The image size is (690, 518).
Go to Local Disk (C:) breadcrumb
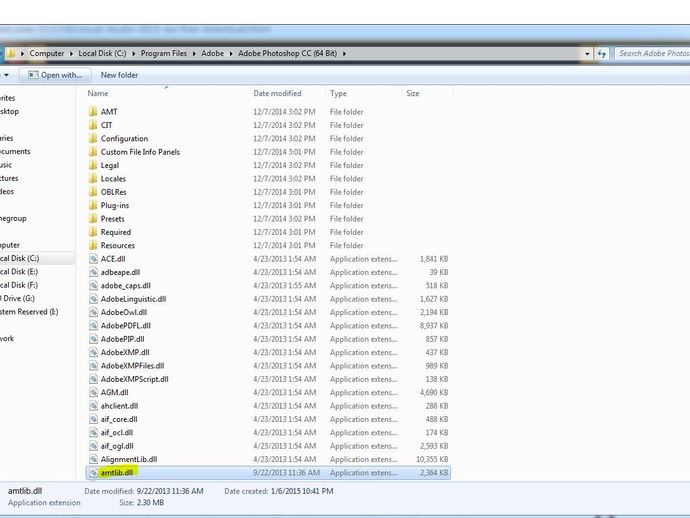(x=102, y=53)
